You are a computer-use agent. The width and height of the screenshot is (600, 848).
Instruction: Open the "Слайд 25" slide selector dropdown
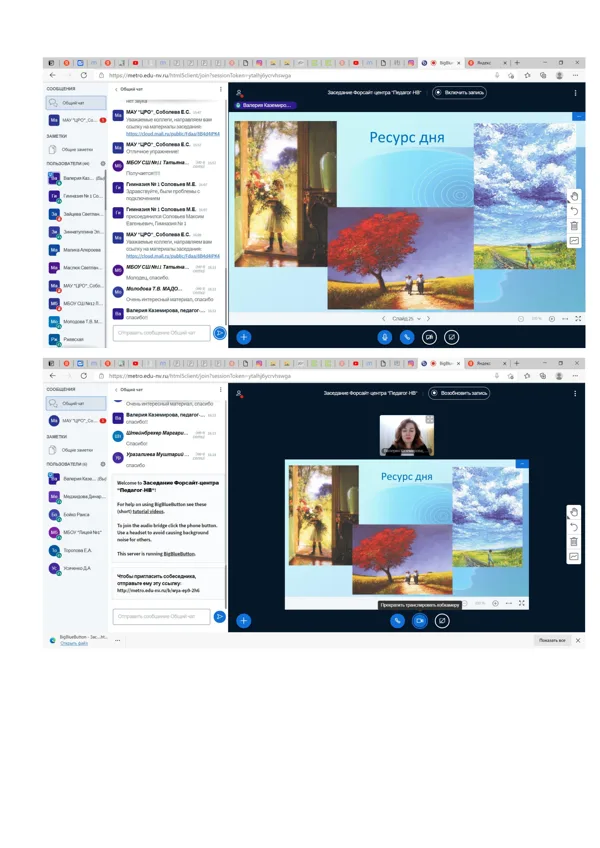(x=406, y=319)
